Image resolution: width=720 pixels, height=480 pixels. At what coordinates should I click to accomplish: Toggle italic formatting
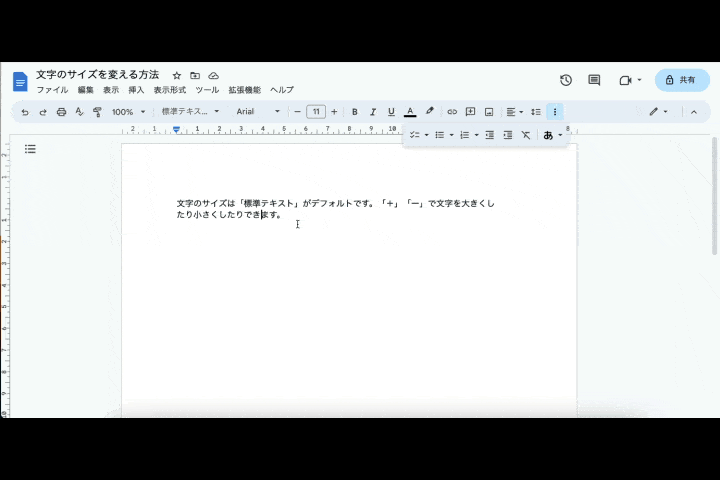tap(373, 112)
